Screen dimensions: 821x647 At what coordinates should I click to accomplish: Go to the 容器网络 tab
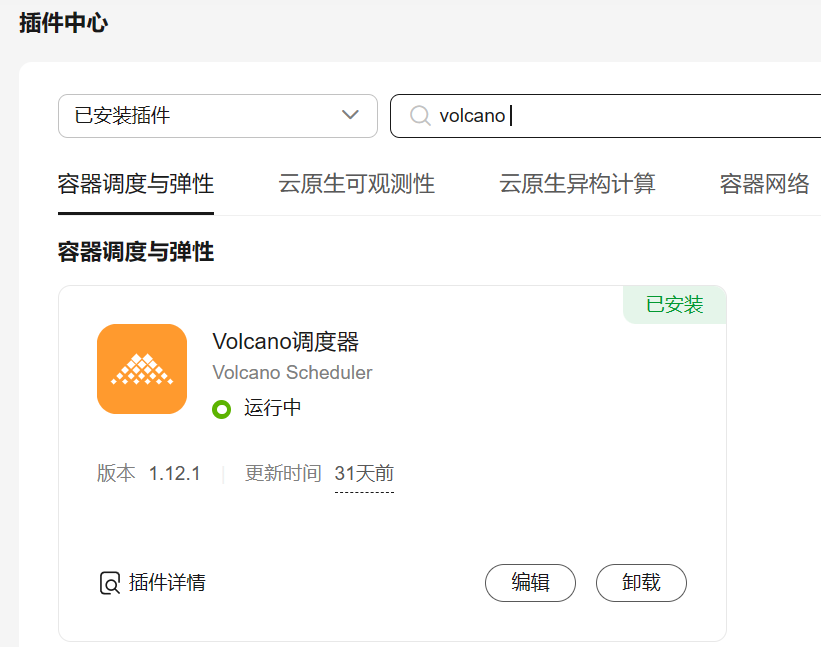[765, 184]
